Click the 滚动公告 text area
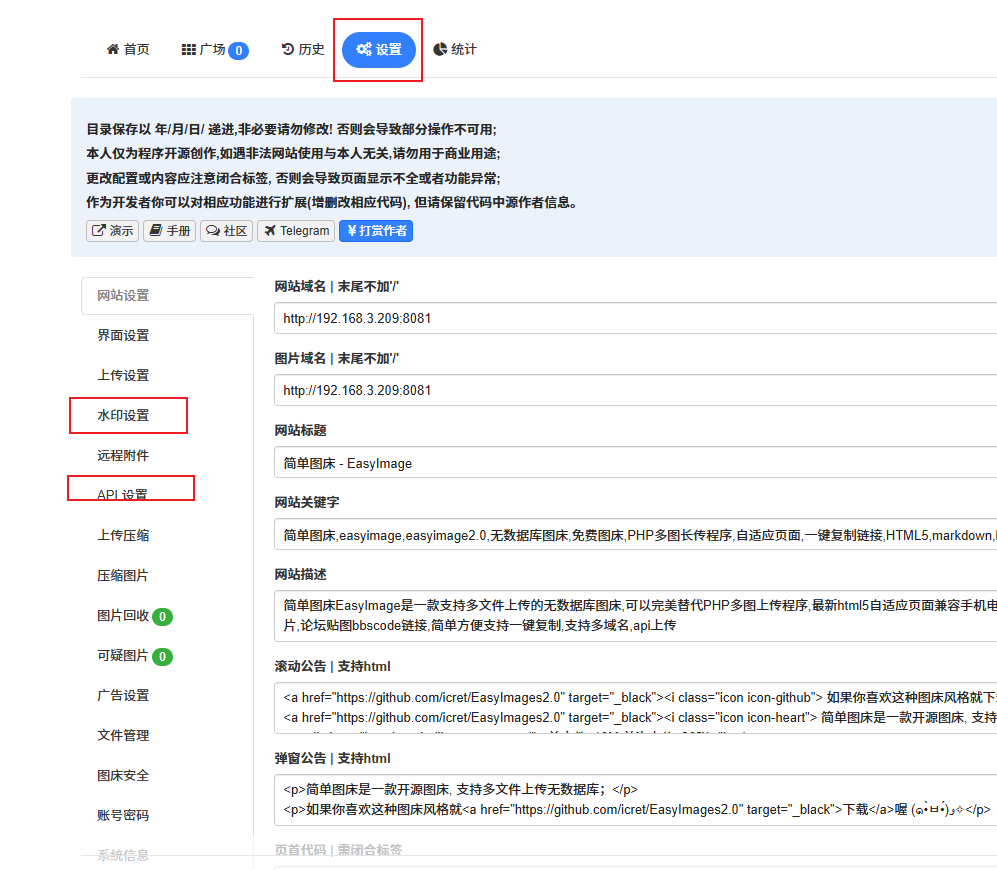The height and width of the screenshot is (870, 997). coord(635,708)
